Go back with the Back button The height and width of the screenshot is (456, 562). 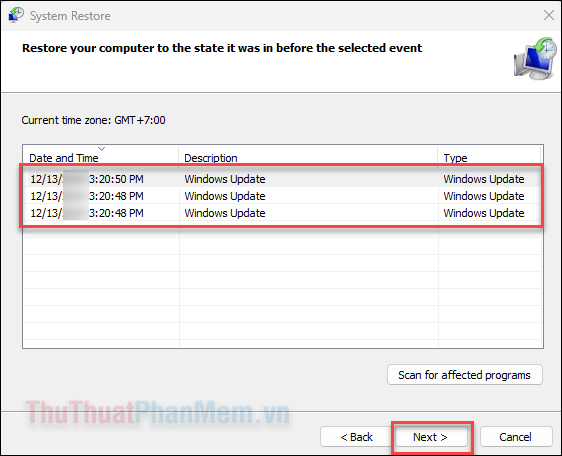tap(356, 437)
